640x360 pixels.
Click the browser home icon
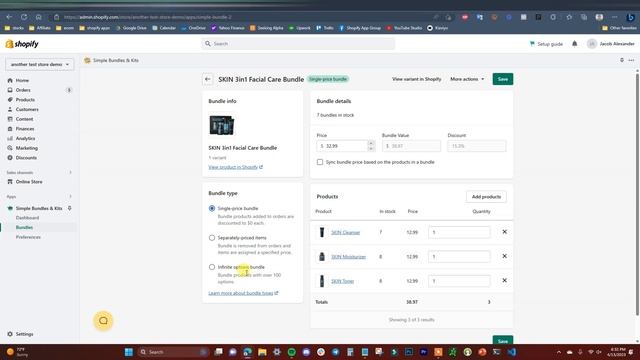pos(38,17)
